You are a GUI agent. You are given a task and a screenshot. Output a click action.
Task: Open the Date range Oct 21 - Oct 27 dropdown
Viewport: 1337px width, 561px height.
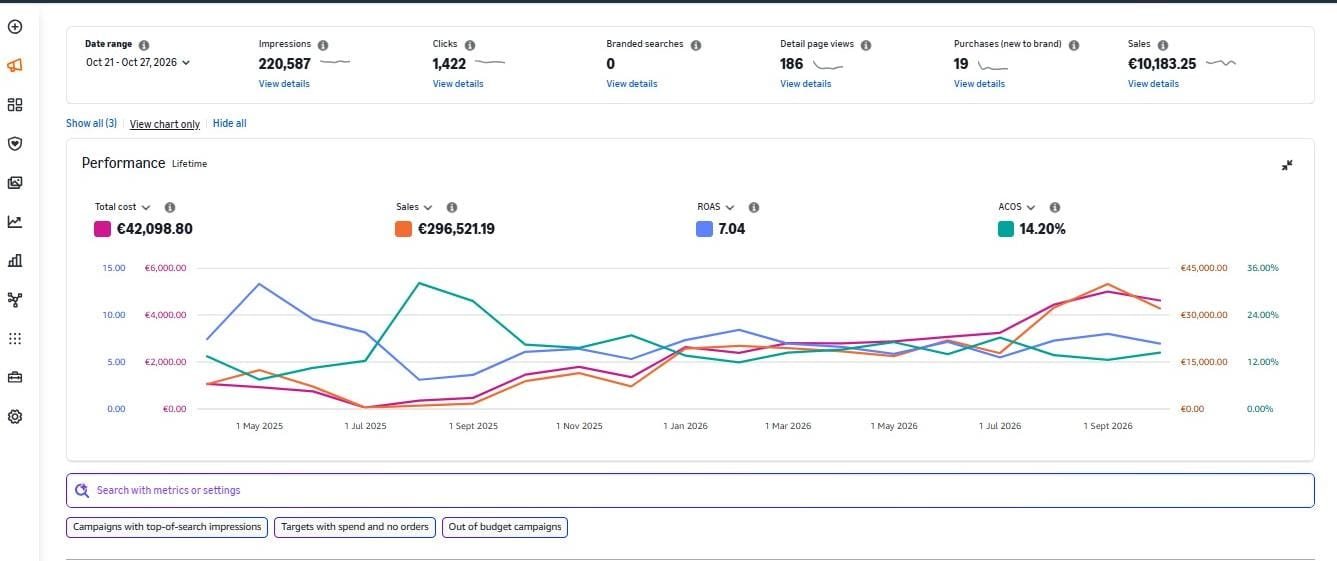[x=137, y=62]
